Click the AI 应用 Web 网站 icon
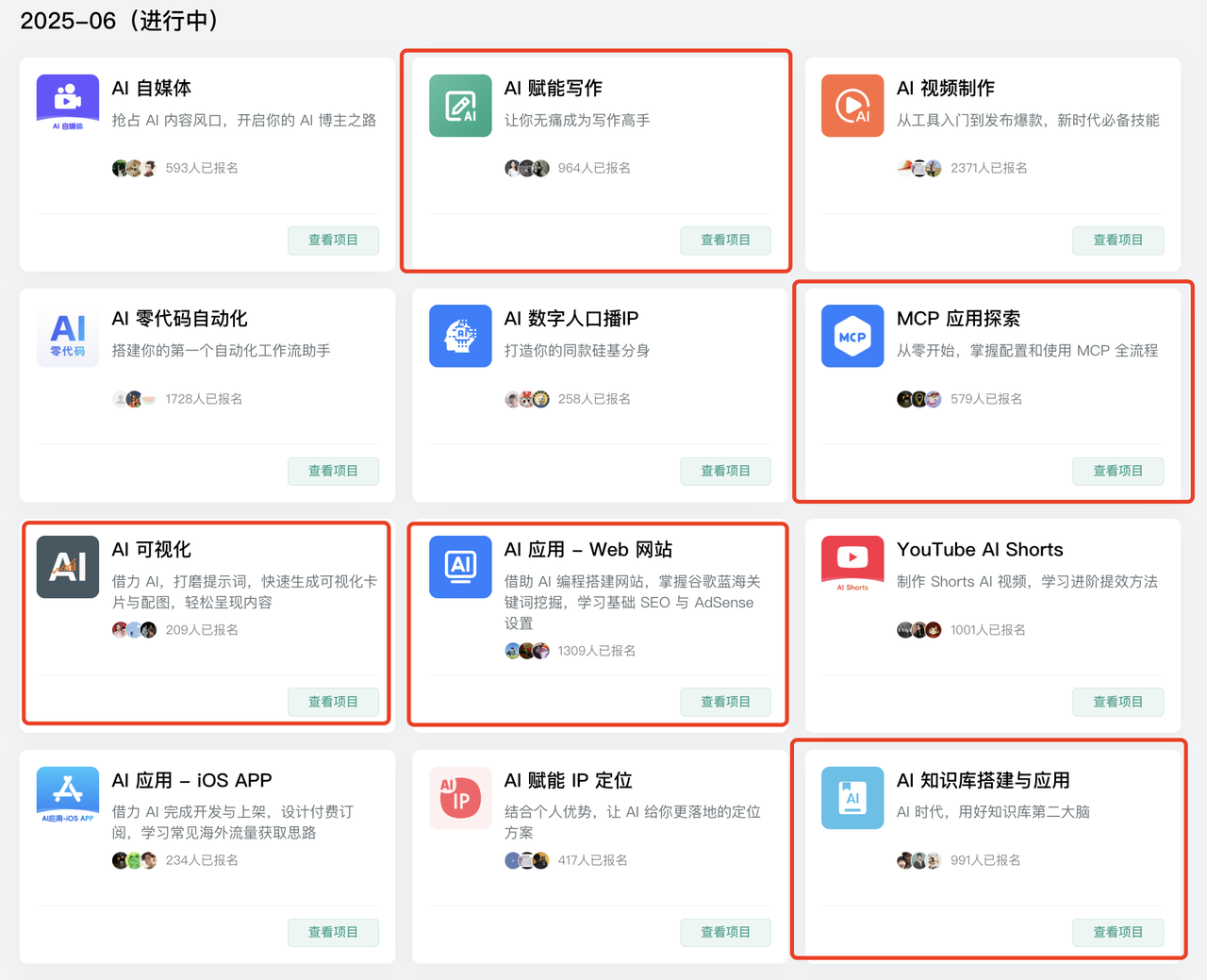1207x980 pixels. [x=460, y=567]
